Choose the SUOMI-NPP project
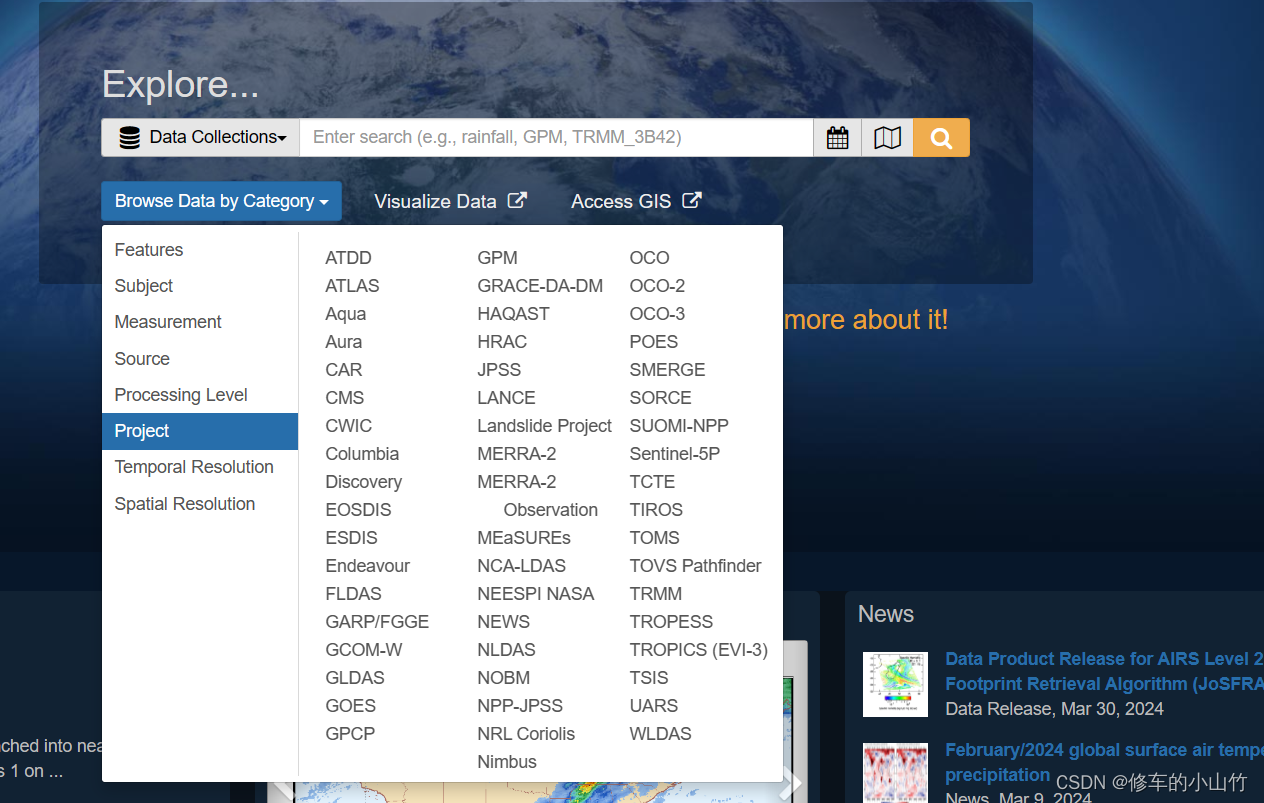 [x=679, y=426]
